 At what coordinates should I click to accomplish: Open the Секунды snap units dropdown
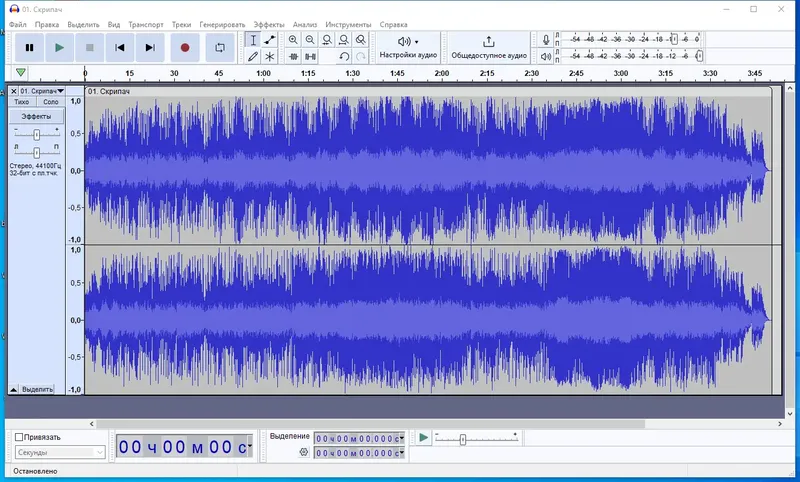pyautogui.click(x=60, y=452)
